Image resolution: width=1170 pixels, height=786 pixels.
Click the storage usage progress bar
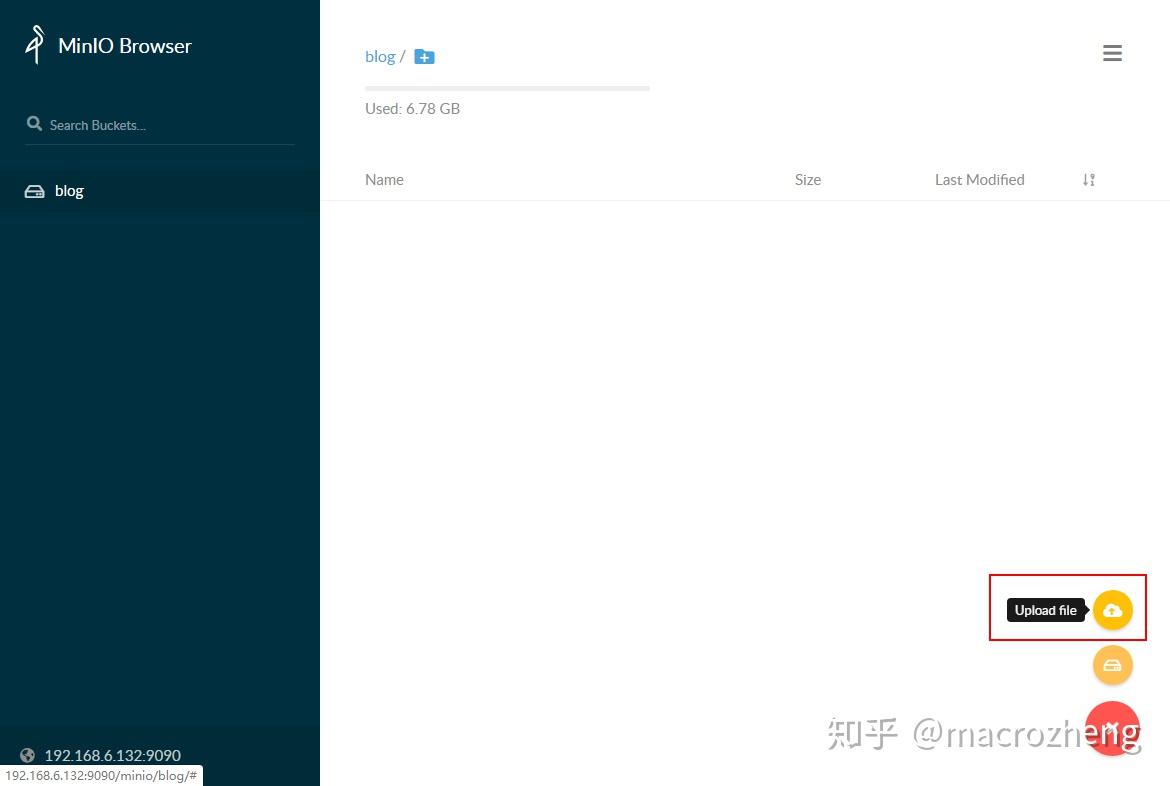click(x=507, y=88)
